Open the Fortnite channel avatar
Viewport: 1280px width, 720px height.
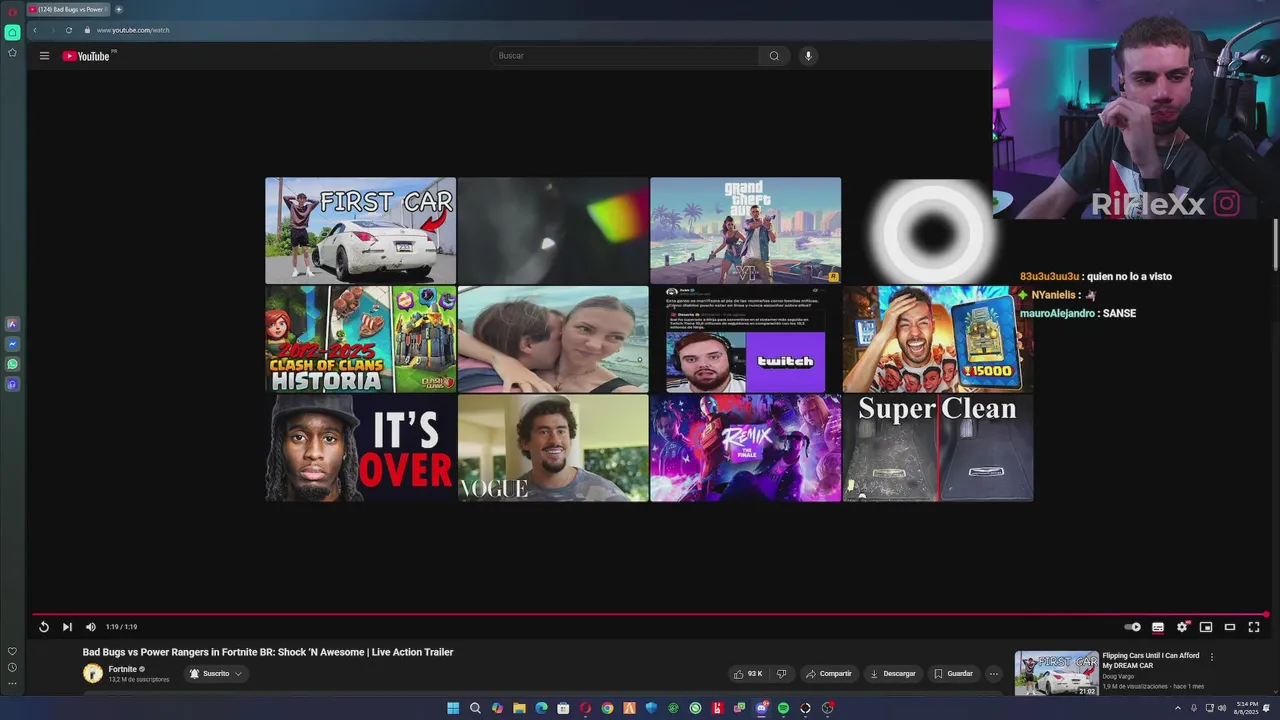[93, 674]
